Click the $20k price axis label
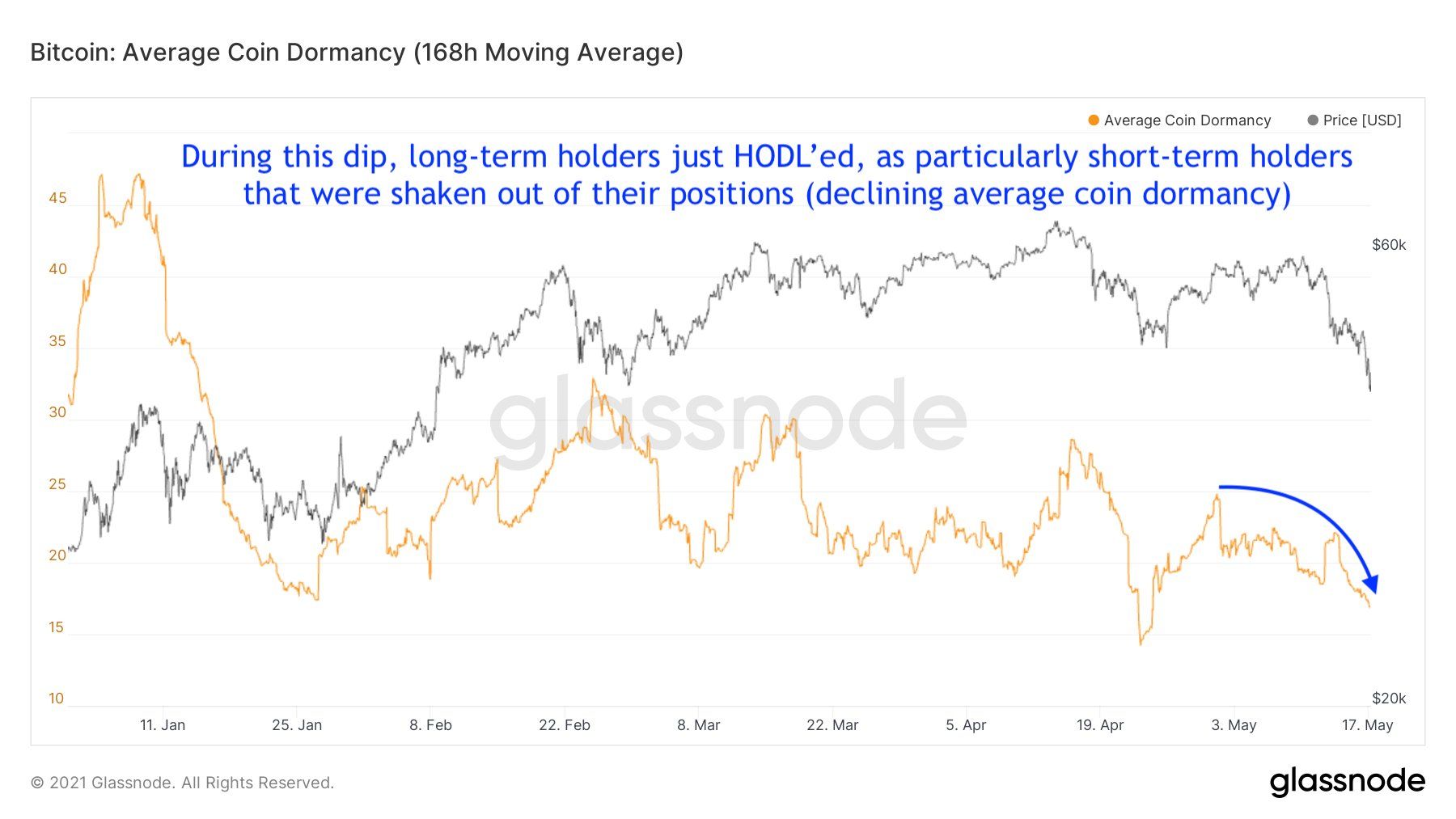Image resolution: width=1456 pixels, height=819 pixels. click(1389, 699)
